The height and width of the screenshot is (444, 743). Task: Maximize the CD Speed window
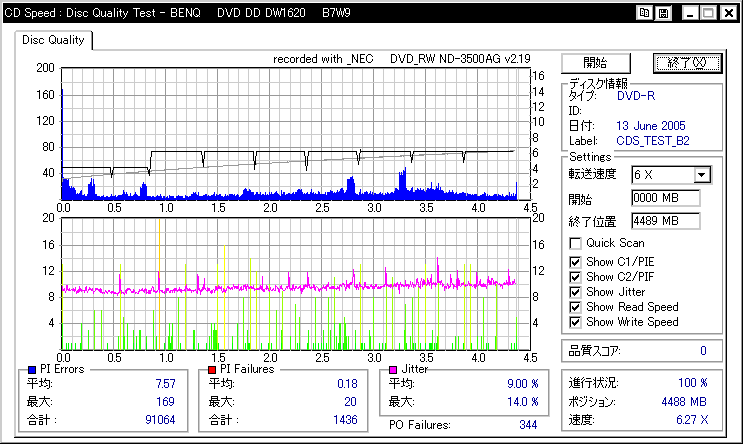tap(708, 13)
